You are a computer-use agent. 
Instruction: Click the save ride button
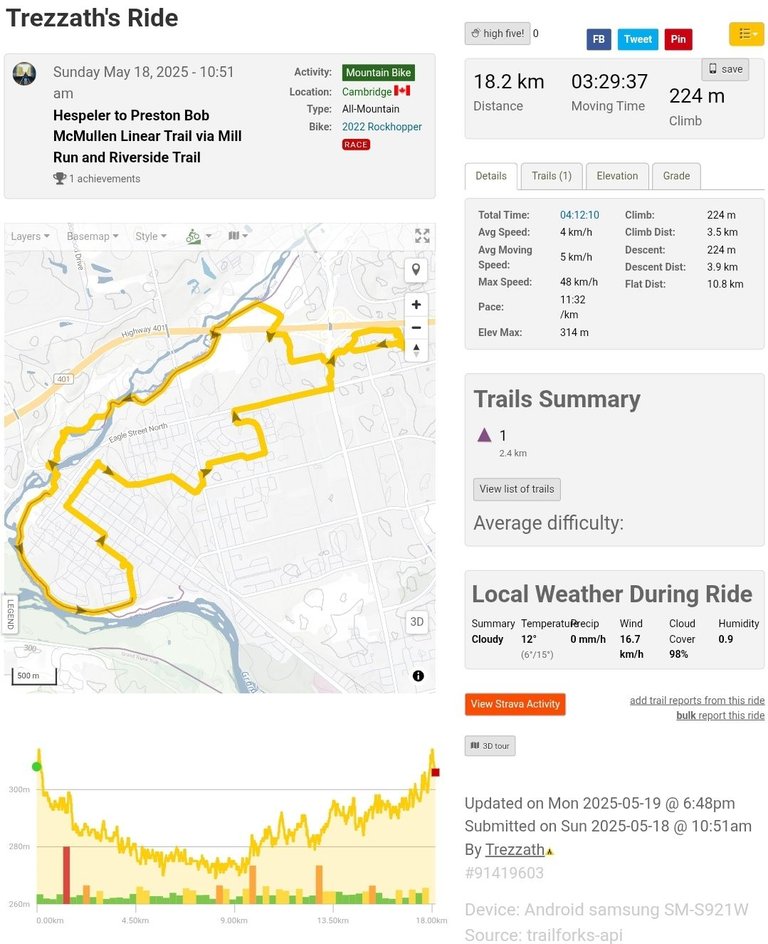tap(725, 69)
